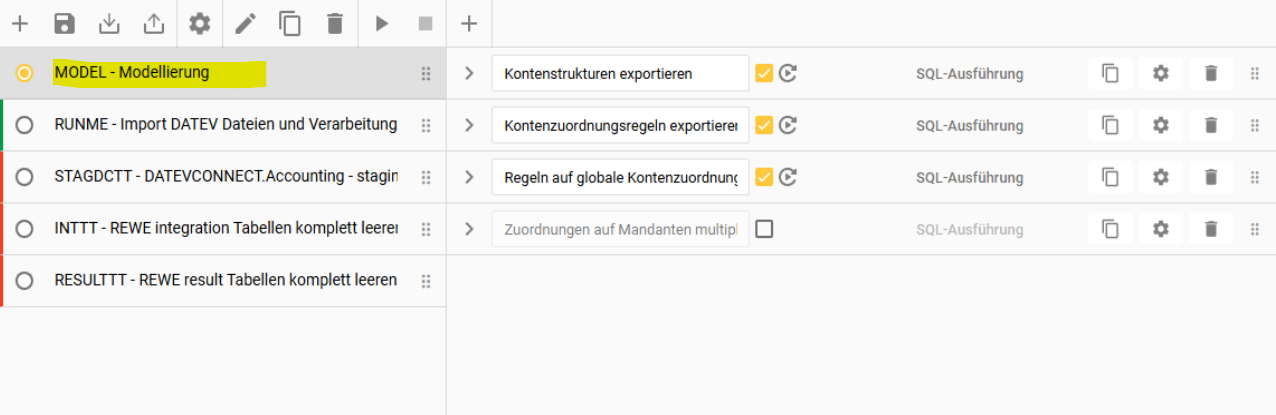Click rerun icon next to Kontenstrukturen exportieren
This screenshot has height=415, width=1276.
click(x=788, y=73)
